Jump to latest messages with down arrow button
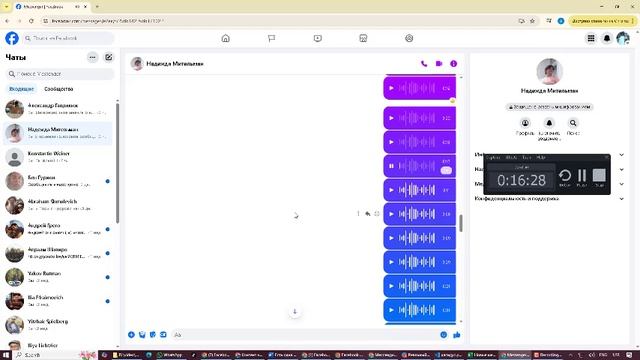The height and width of the screenshot is (360, 640). [x=295, y=312]
